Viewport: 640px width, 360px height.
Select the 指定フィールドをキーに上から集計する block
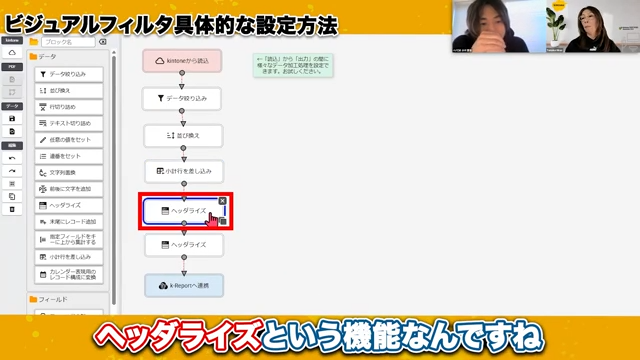click(x=69, y=239)
